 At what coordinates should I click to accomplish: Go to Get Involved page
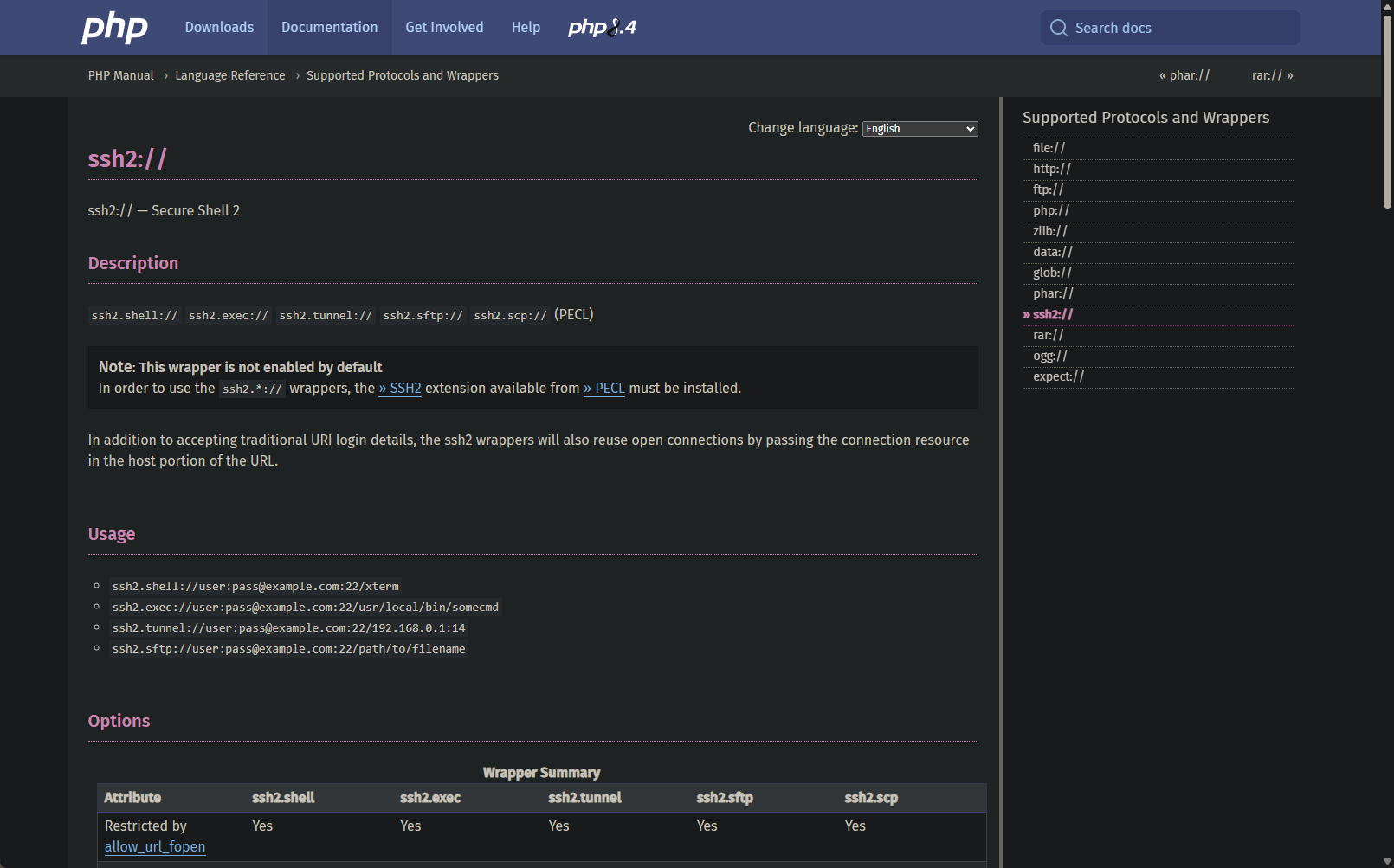444,28
